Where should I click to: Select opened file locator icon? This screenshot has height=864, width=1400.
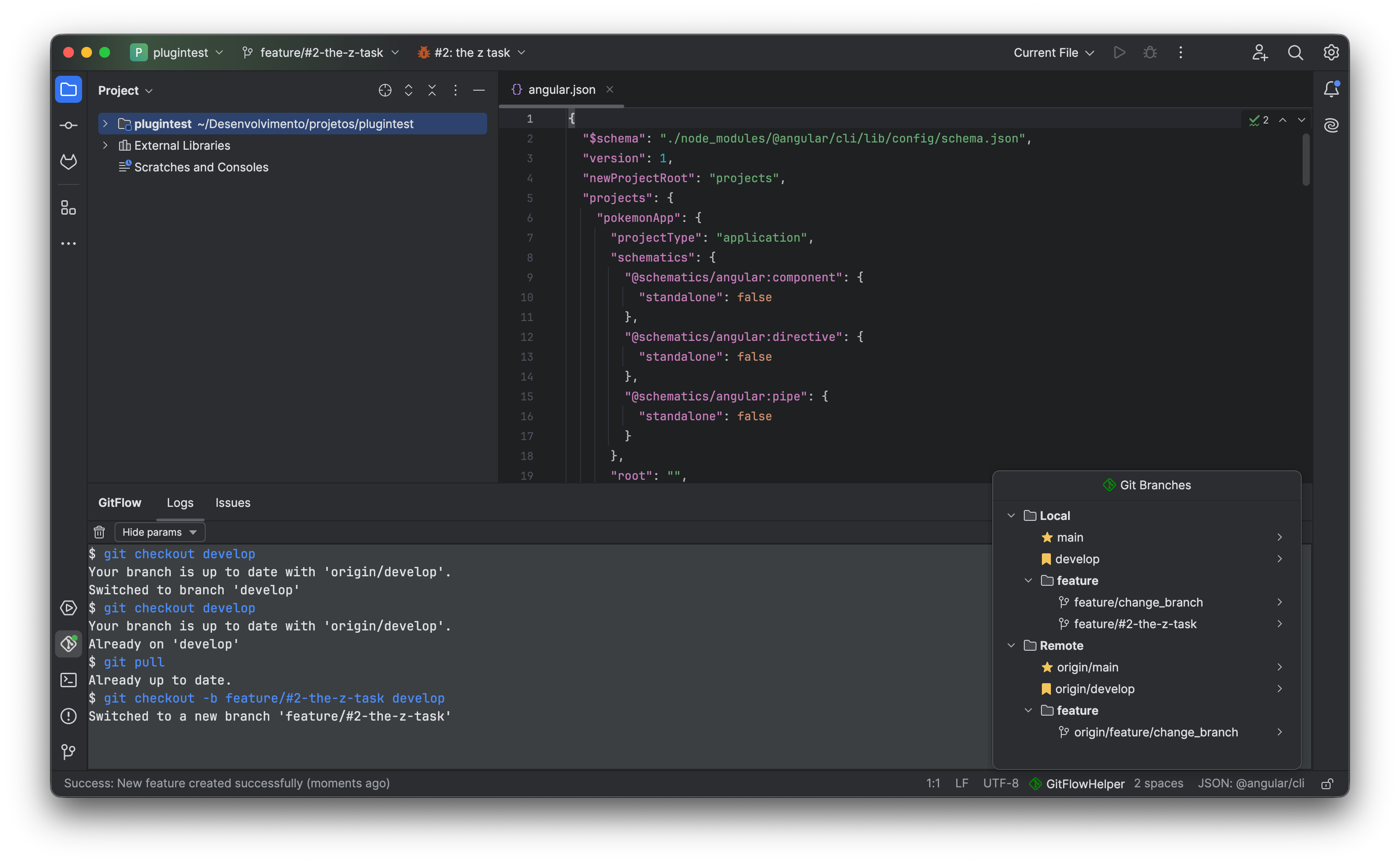[385, 90]
